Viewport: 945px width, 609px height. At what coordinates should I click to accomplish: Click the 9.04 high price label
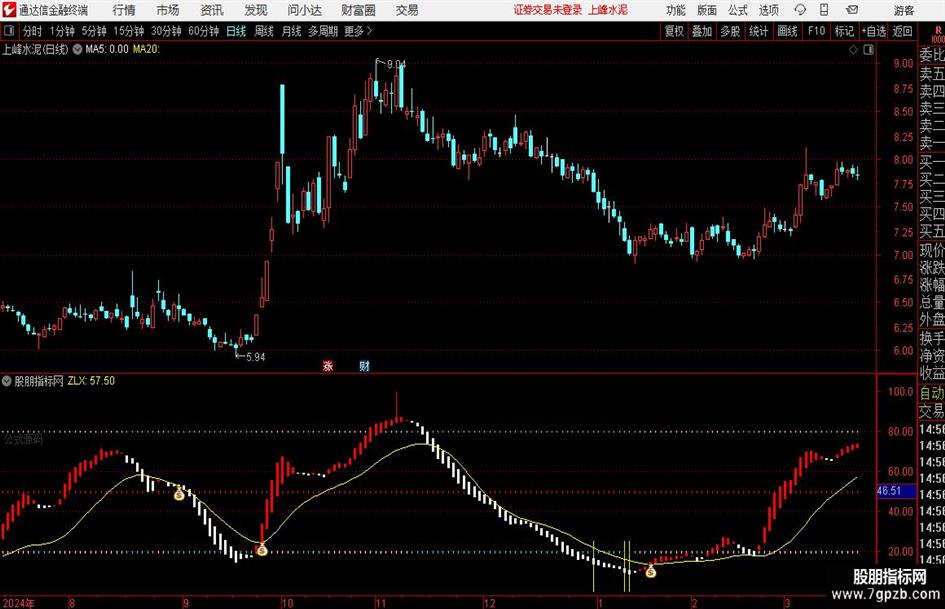(x=396, y=64)
